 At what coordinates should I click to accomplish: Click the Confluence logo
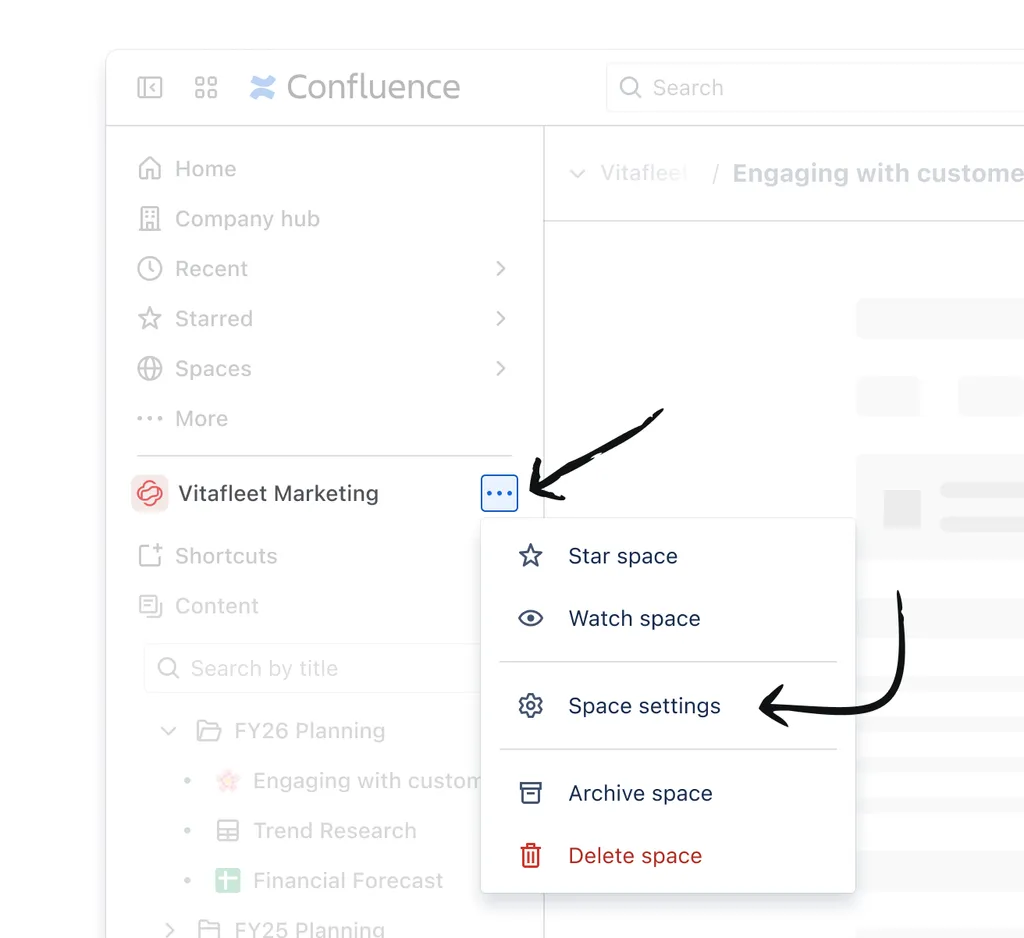(x=355, y=87)
